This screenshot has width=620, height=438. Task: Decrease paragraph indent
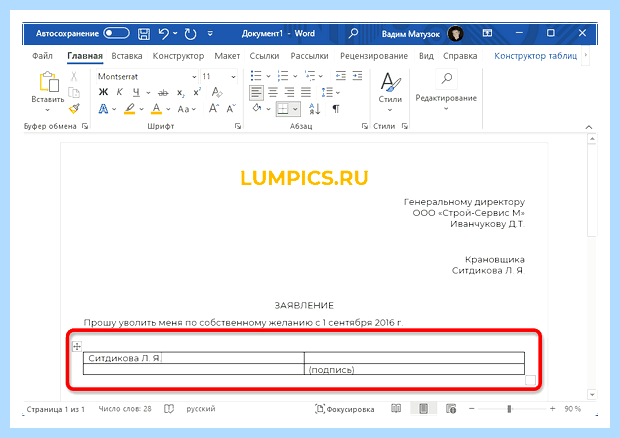point(340,76)
